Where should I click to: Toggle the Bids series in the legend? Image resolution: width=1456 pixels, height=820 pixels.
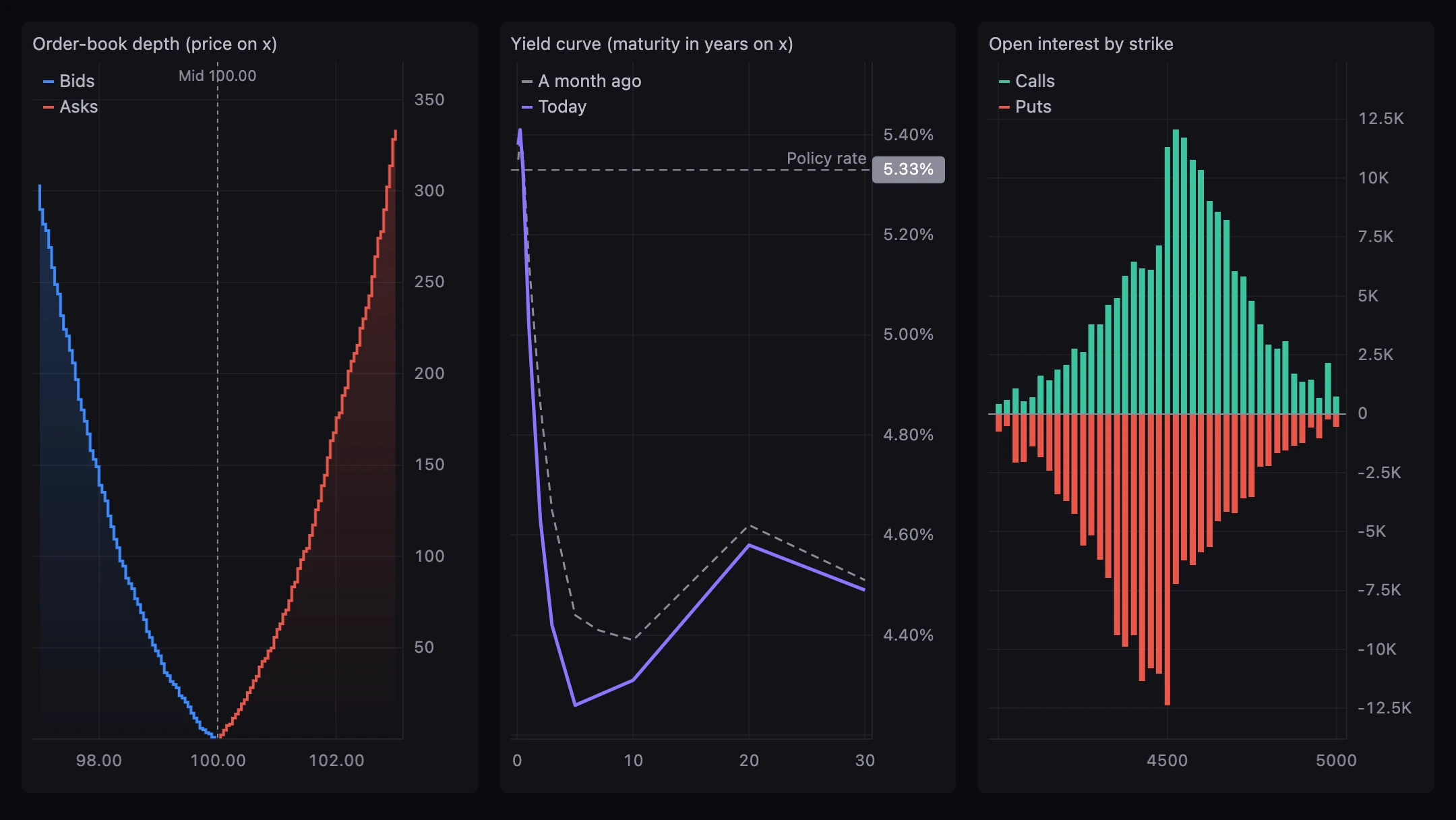point(69,81)
